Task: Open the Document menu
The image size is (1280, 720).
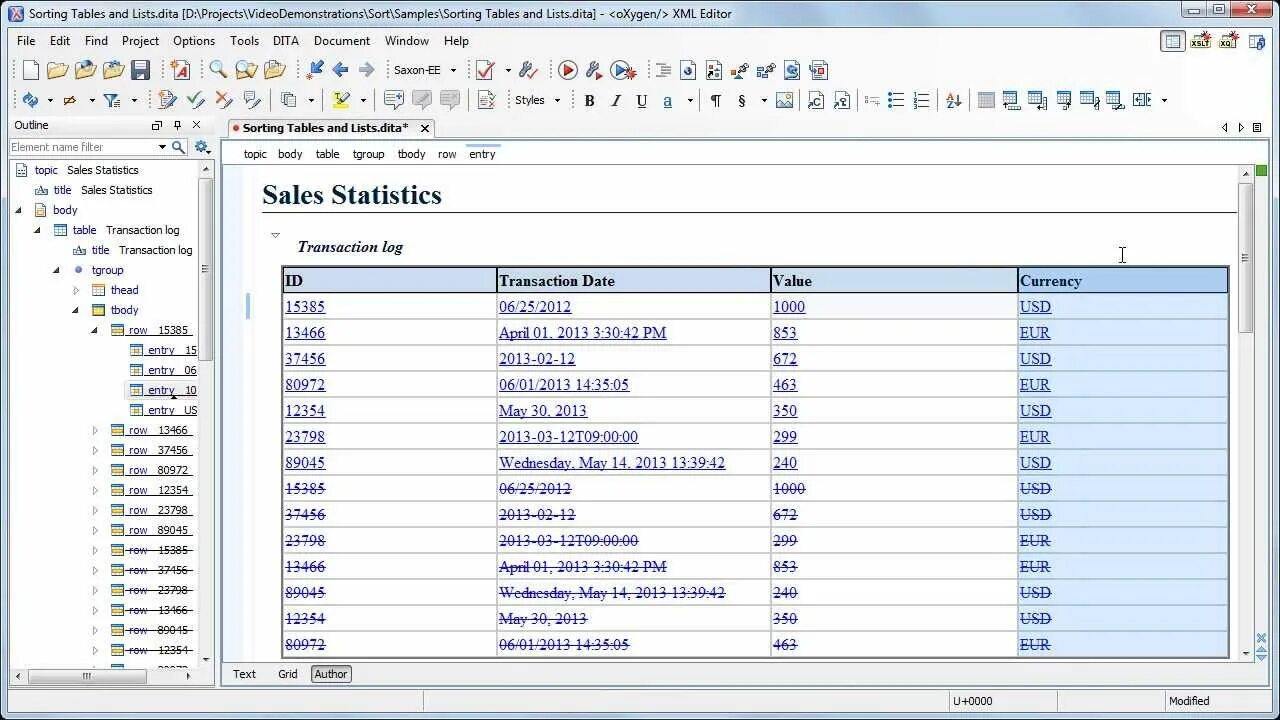Action: click(342, 41)
